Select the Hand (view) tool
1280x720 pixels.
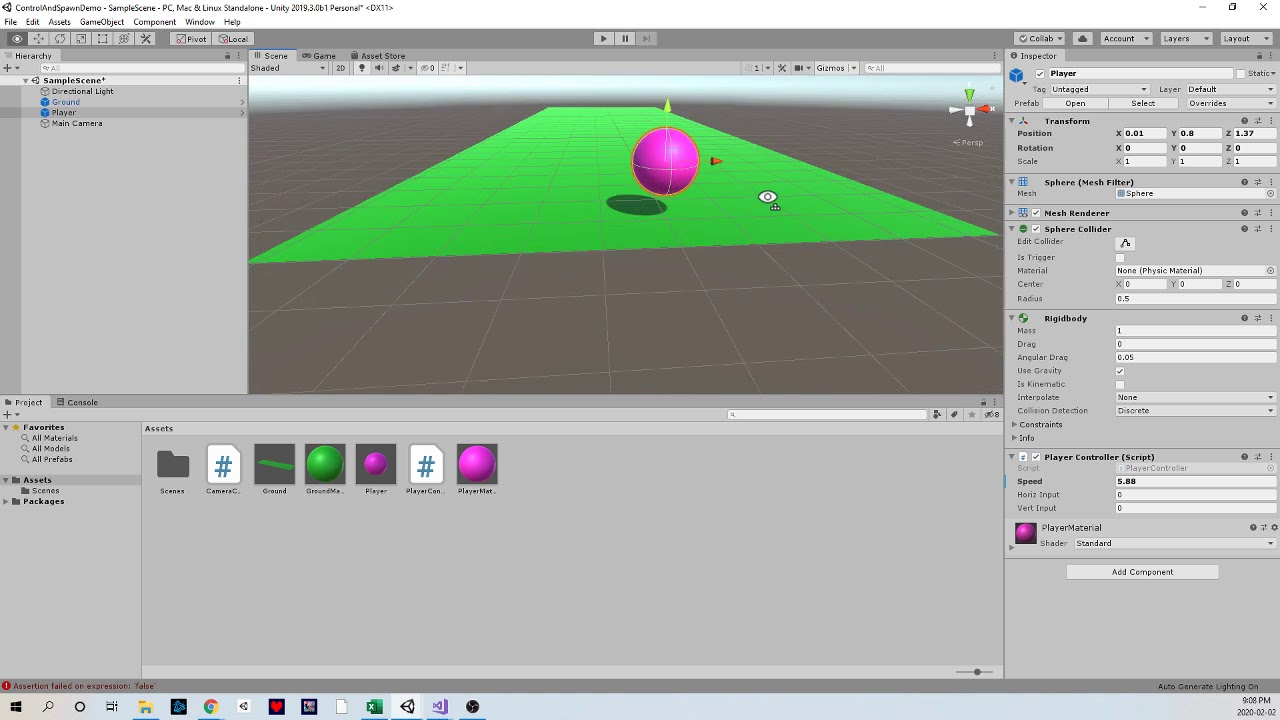click(x=17, y=39)
